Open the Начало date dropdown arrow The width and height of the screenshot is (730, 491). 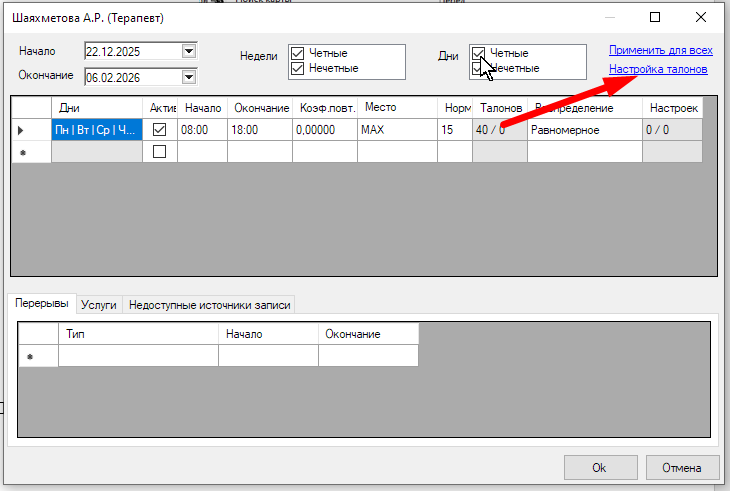188,52
